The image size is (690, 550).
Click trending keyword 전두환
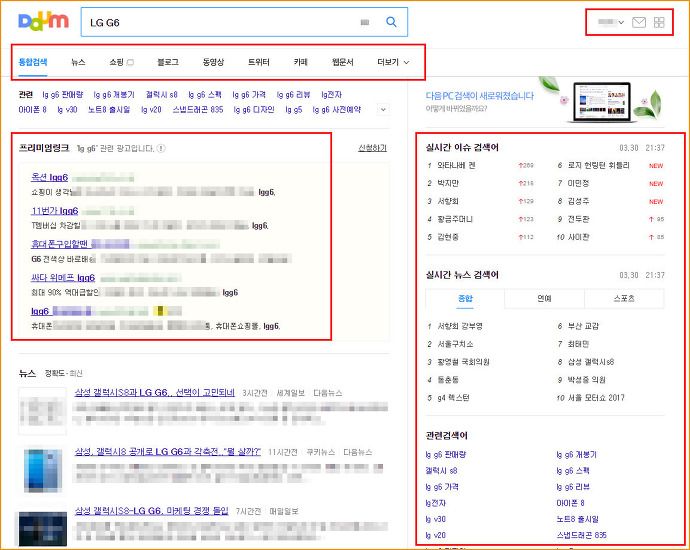click(x=578, y=219)
